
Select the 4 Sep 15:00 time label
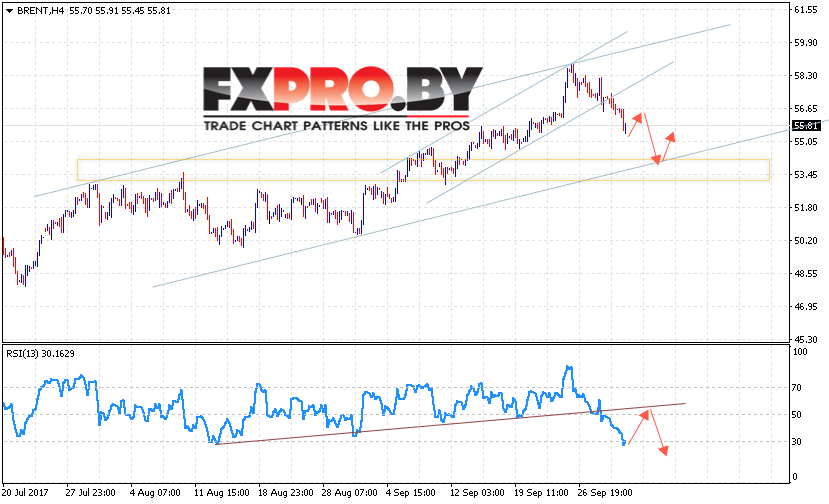pyautogui.click(x=411, y=493)
